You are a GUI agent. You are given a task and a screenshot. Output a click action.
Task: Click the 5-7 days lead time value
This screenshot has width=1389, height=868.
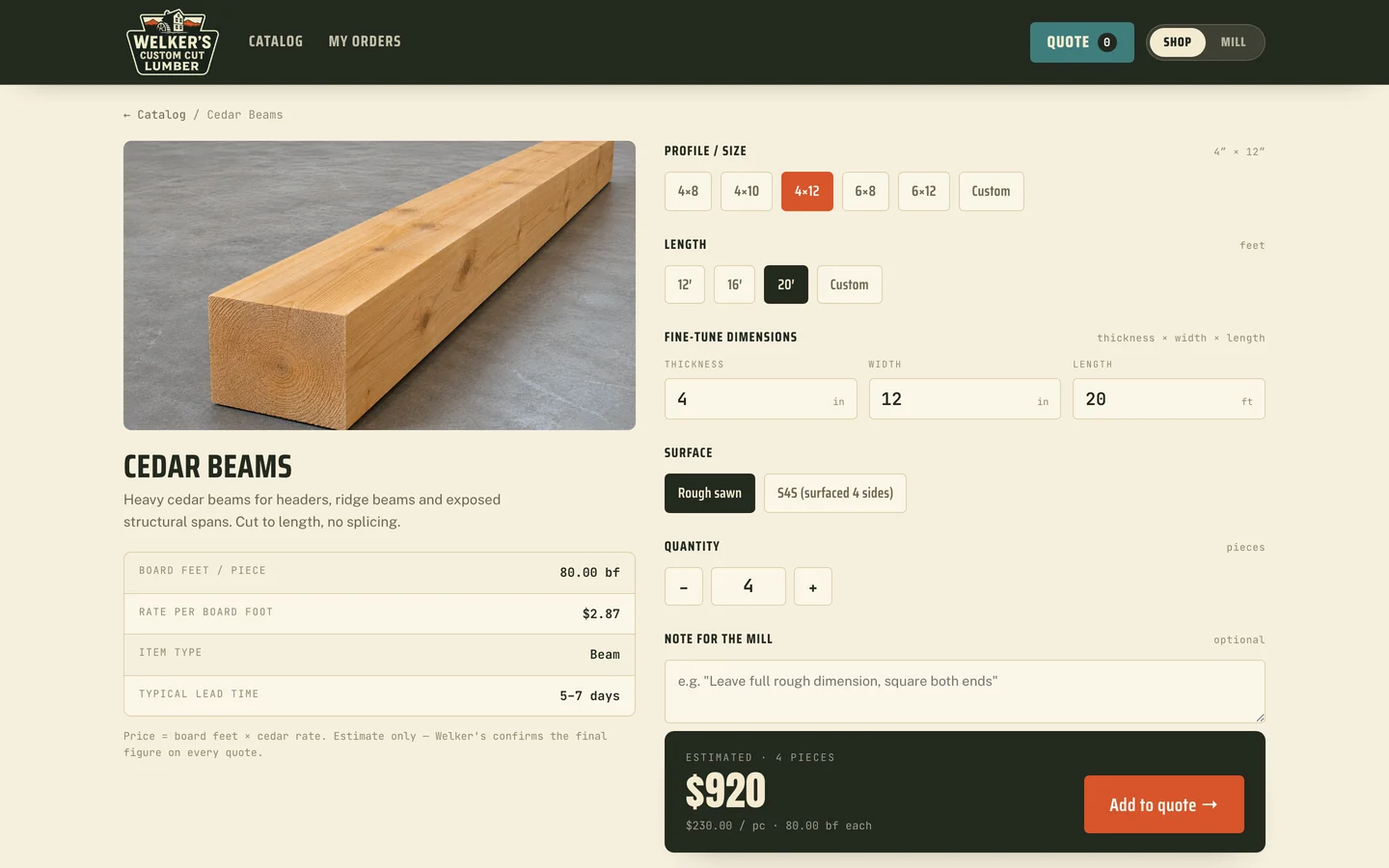(x=589, y=695)
